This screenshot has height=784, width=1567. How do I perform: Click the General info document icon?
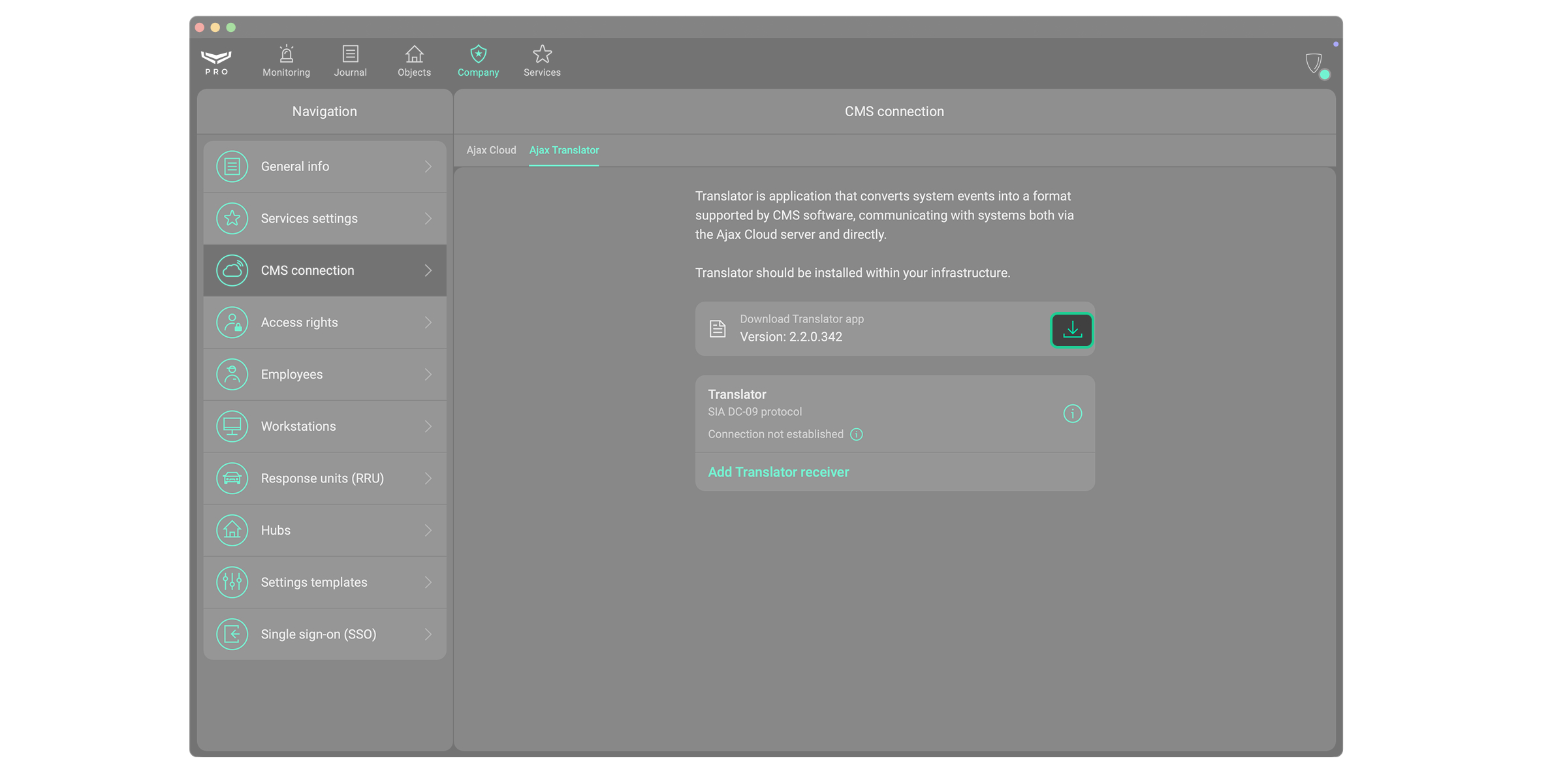232,166
